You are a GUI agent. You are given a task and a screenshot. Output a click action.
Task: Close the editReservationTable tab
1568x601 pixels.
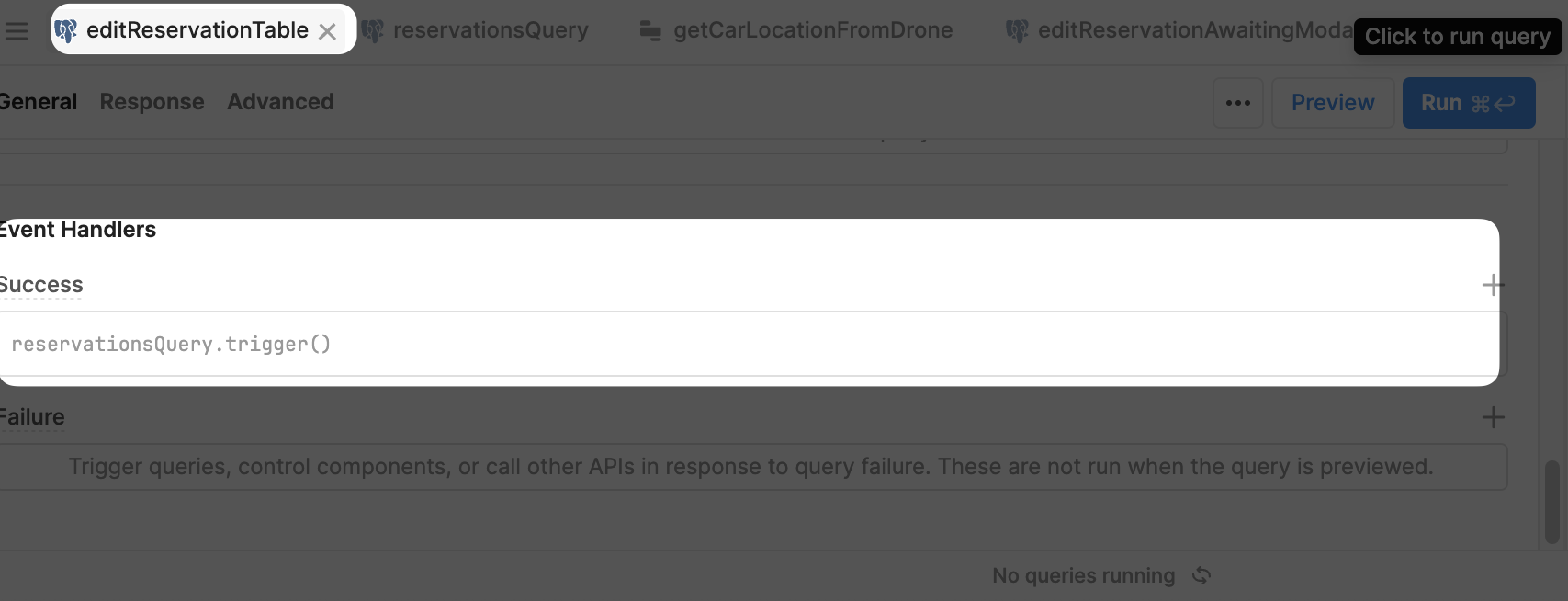pos(327,31)
